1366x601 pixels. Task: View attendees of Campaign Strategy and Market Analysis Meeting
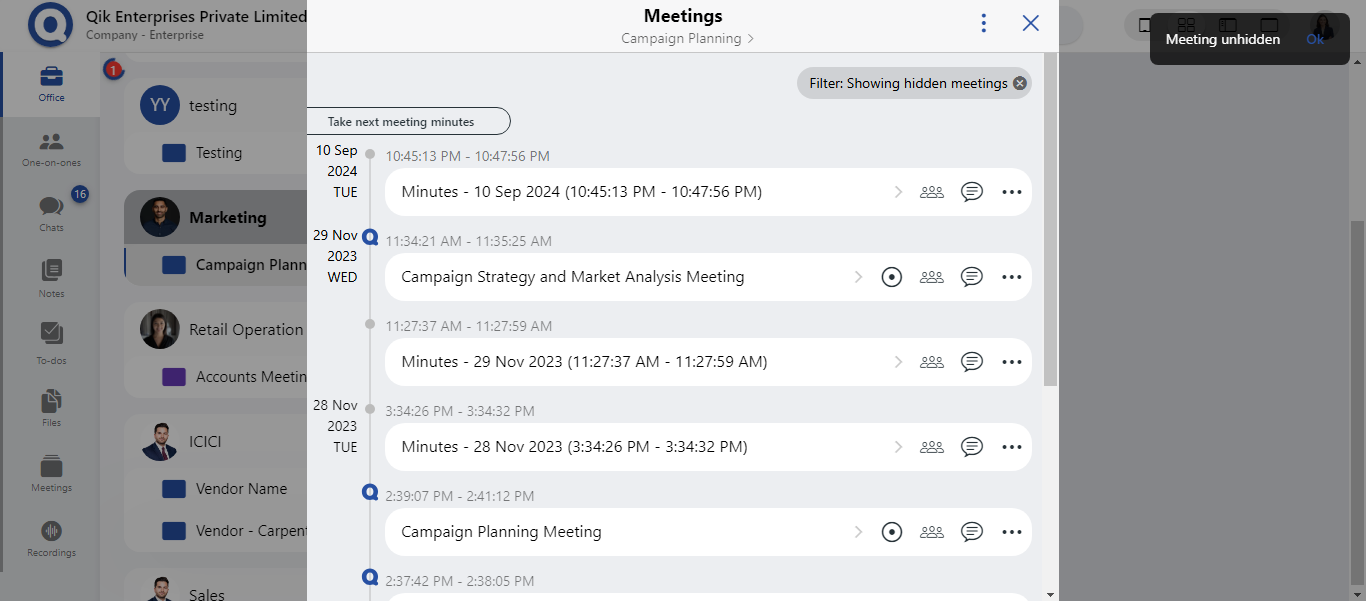931,277
